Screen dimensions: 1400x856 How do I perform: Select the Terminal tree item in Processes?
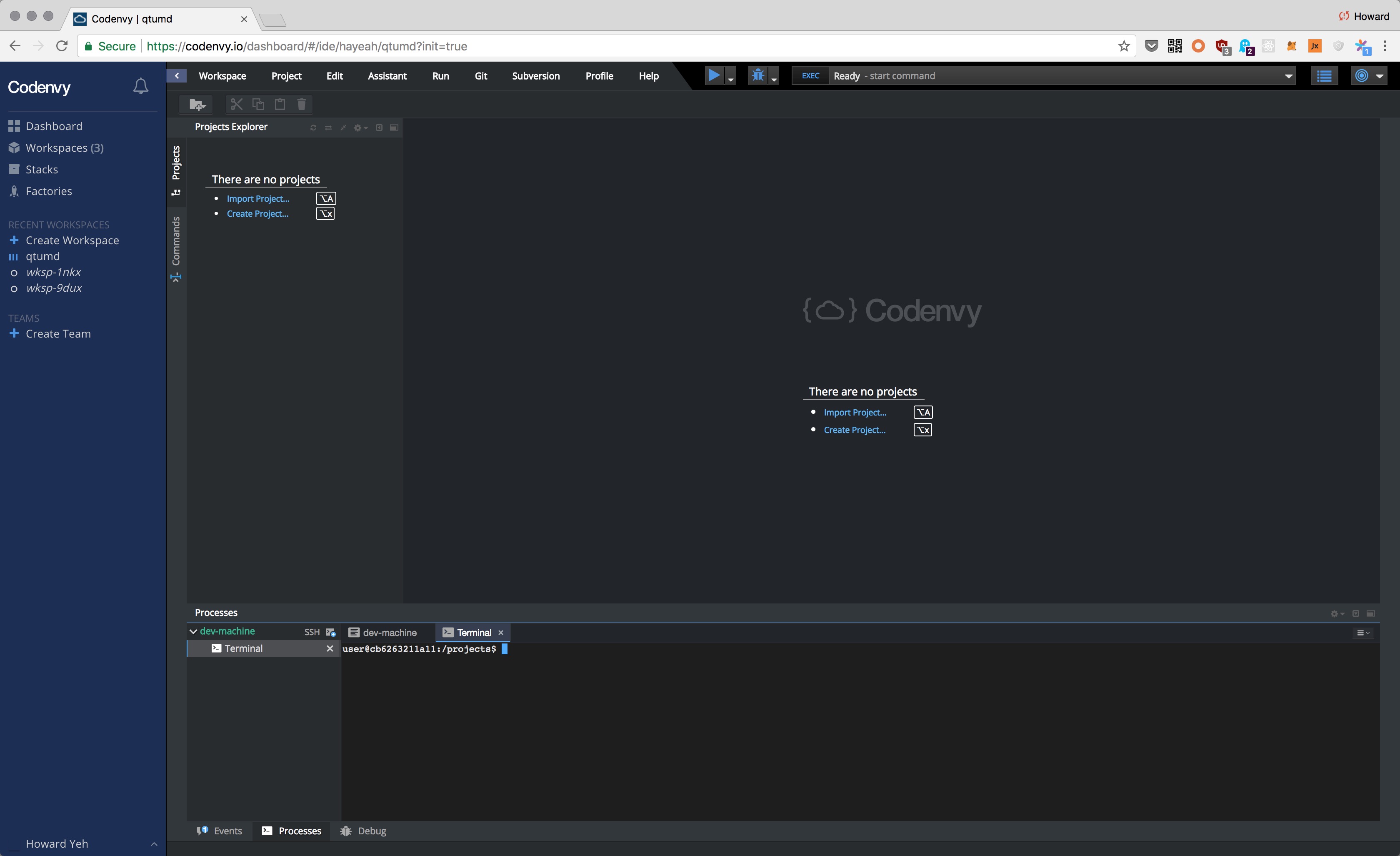264,648
